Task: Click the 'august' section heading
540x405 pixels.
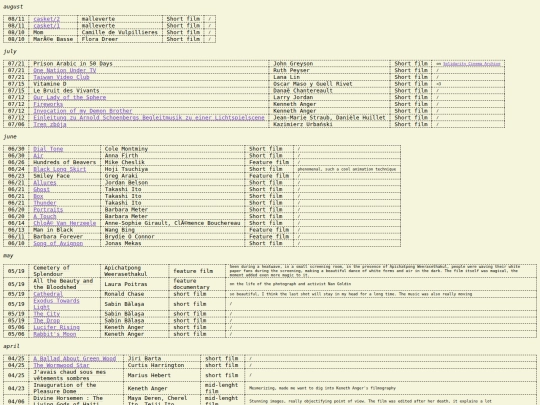Action: [13, 7]
